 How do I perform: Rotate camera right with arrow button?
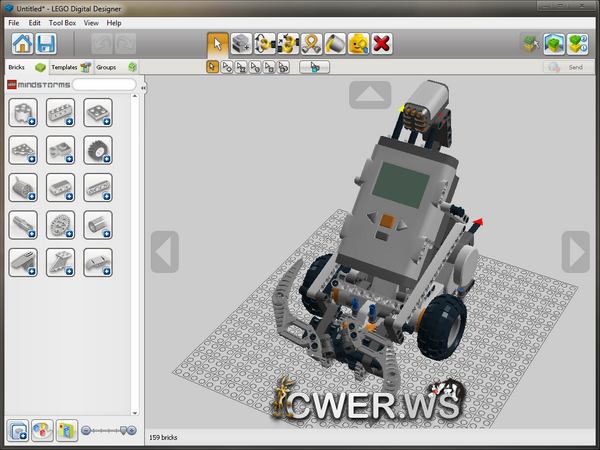click(x=575, y=251)
